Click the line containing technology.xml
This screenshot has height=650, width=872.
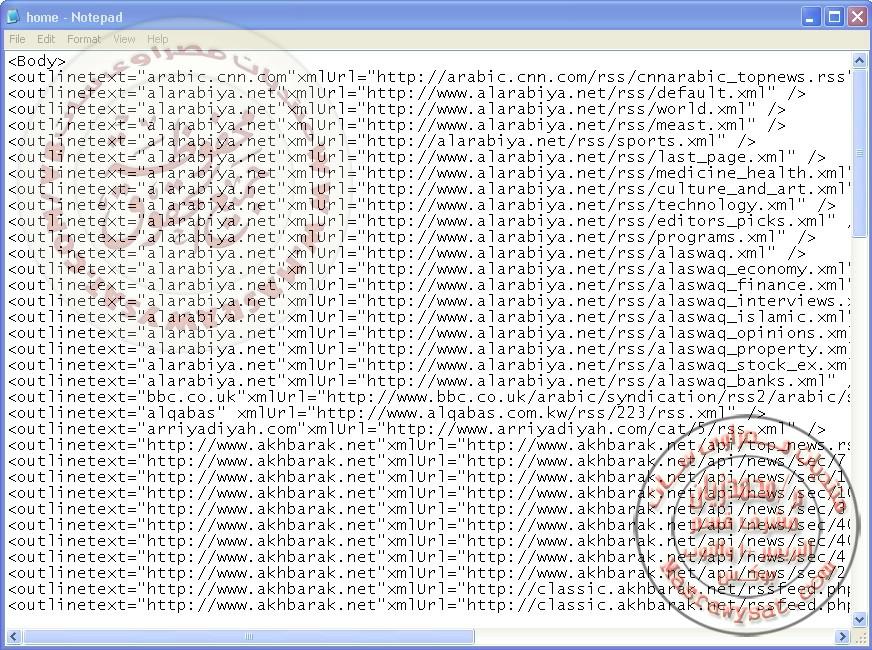[x=422, y=206]
